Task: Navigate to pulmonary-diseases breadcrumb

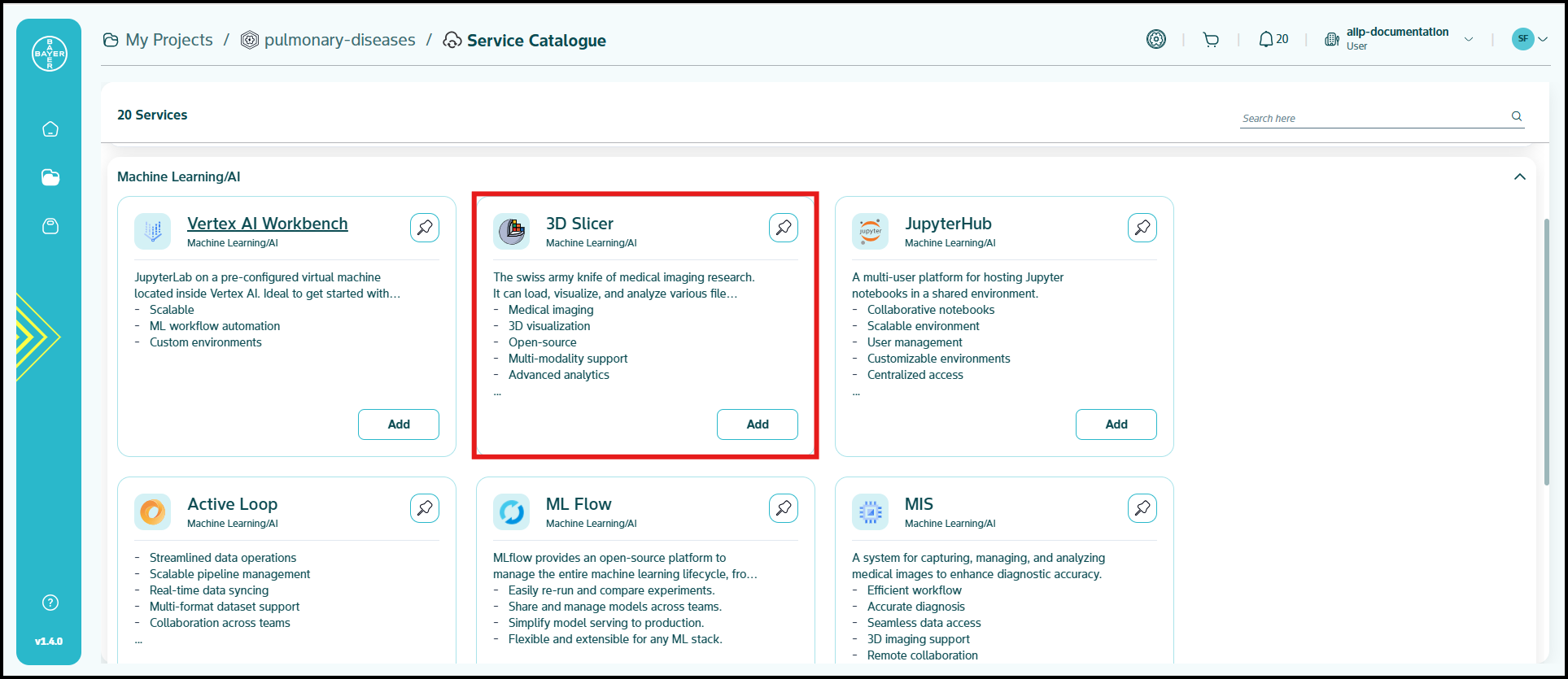Action: pos(339,40)
